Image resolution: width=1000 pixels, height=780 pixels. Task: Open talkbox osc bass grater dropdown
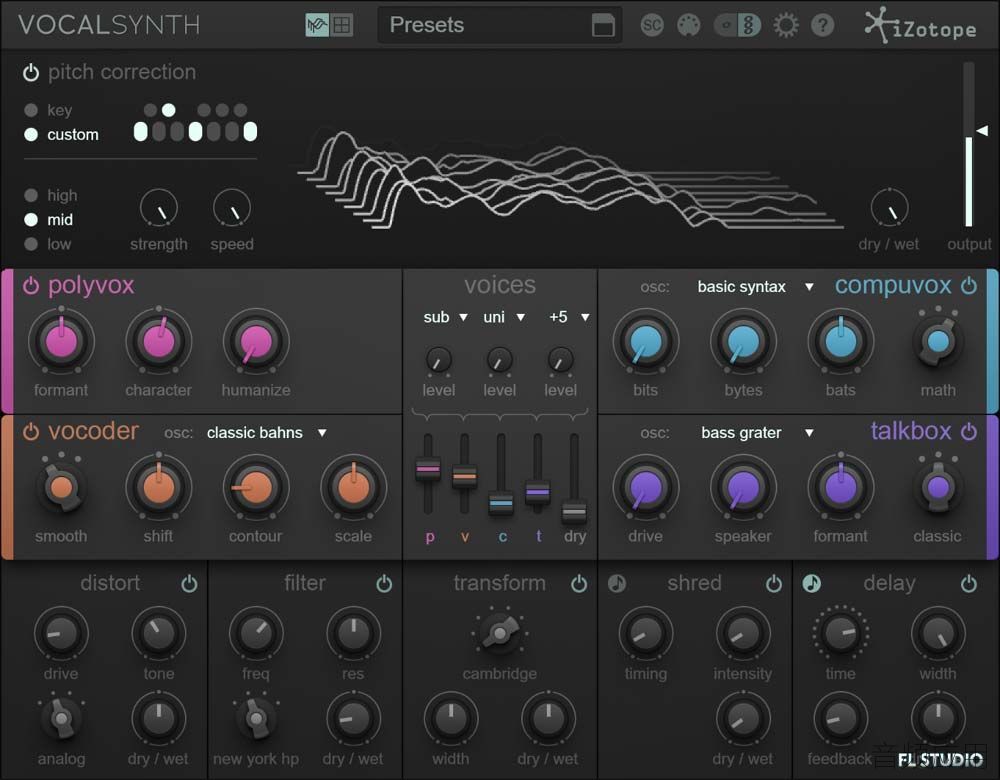pyautogui.click(x=757, y=433)
